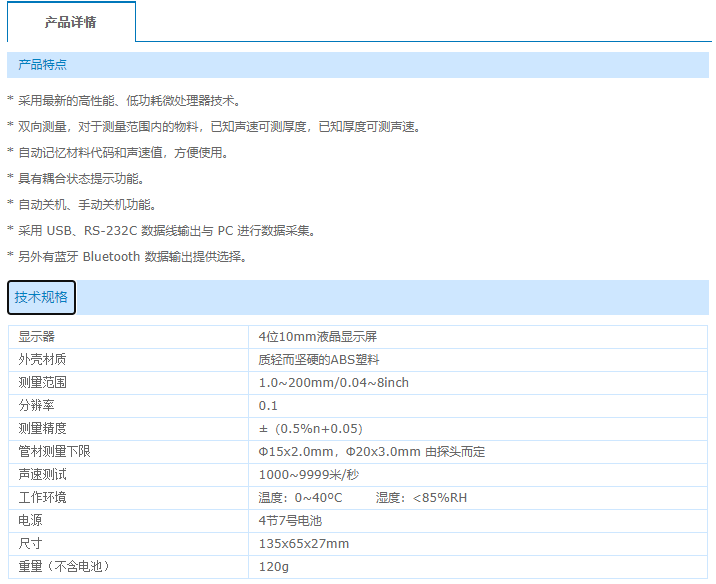This screenshot has width=716, height=584.
Task: Select the 120g weight value
Action: click(273, 567)
